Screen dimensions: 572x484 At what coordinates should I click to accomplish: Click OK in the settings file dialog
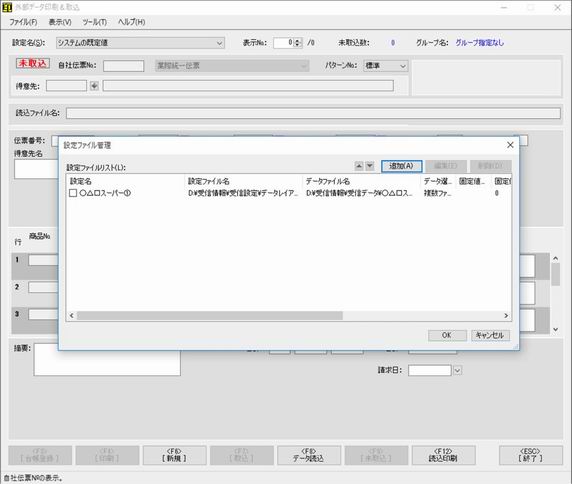[x=447, y=335]
